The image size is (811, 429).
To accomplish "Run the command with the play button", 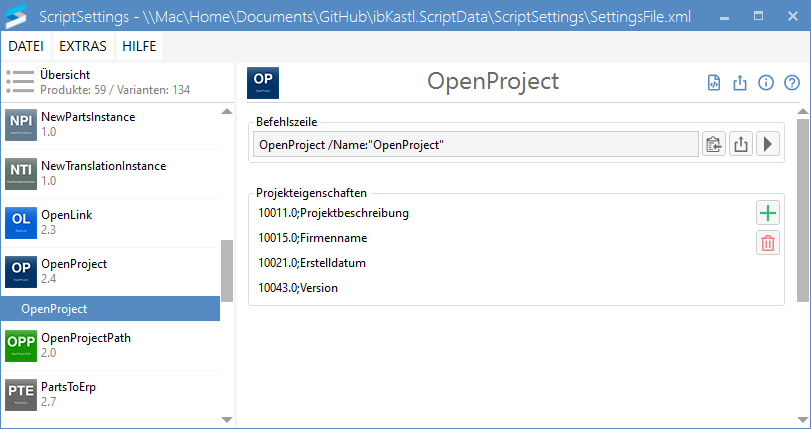I will pos(768,145).
